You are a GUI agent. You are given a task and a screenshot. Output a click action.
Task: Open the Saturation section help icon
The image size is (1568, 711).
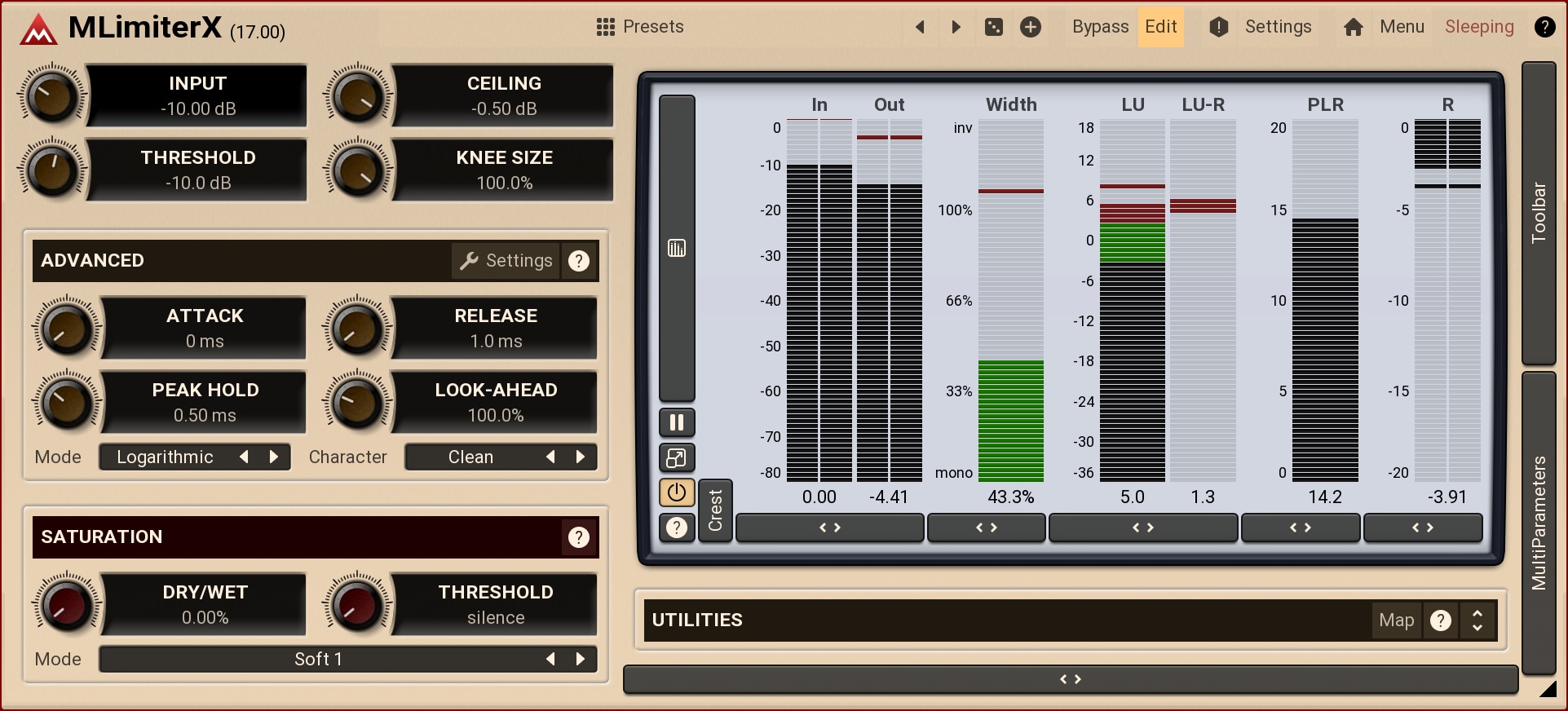click(579, 537)
